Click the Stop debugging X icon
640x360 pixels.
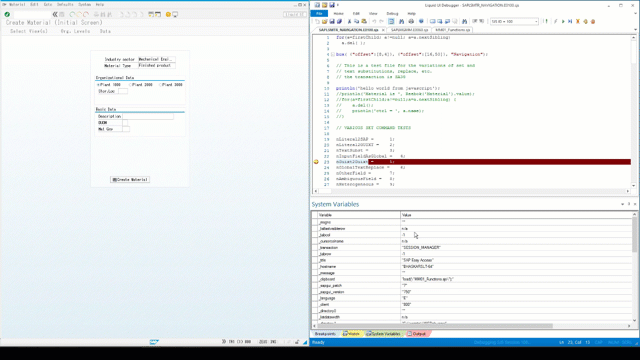[578, 21]
